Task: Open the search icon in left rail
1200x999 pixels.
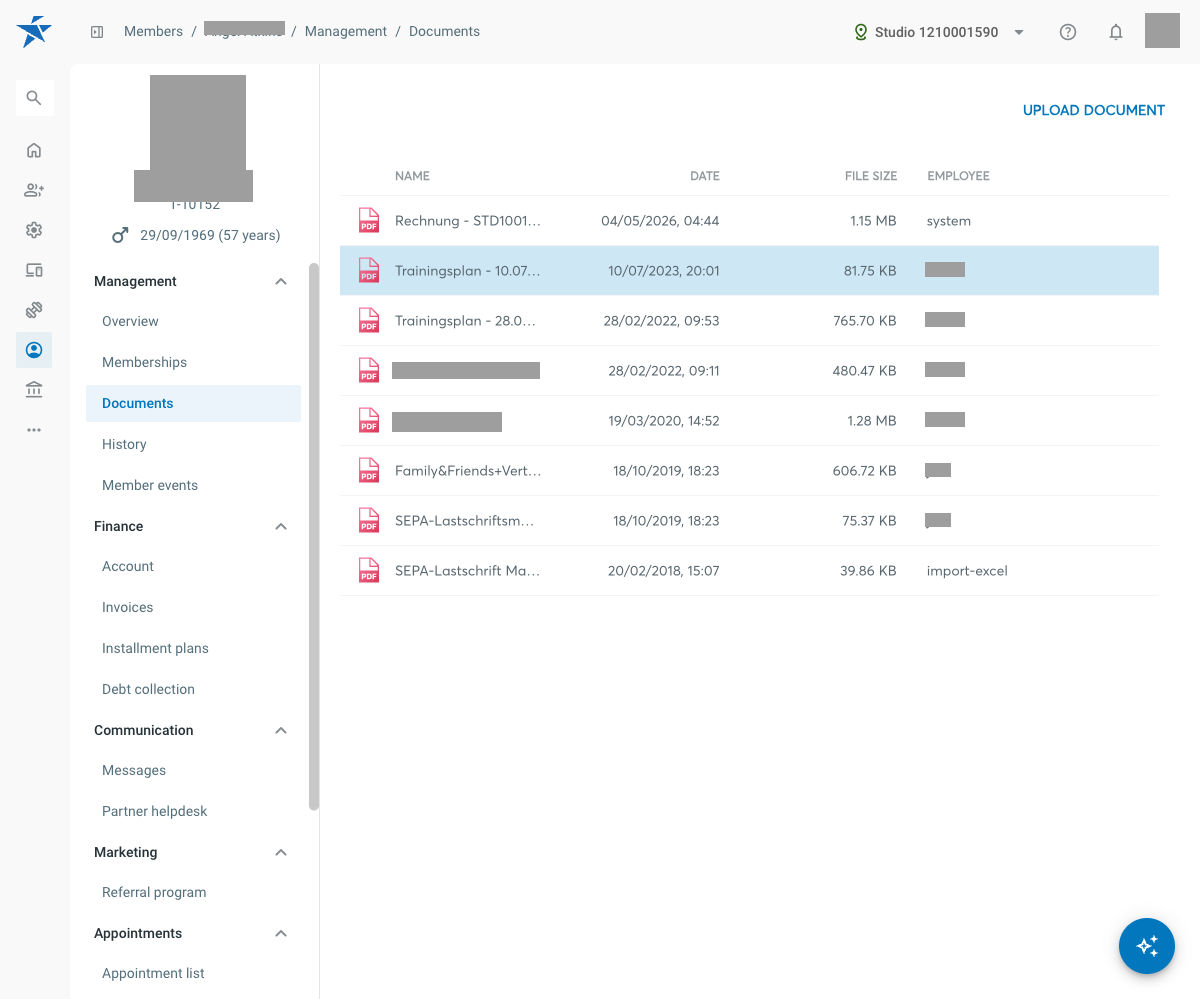Action: pyautogui.click(x=34, y=98)
